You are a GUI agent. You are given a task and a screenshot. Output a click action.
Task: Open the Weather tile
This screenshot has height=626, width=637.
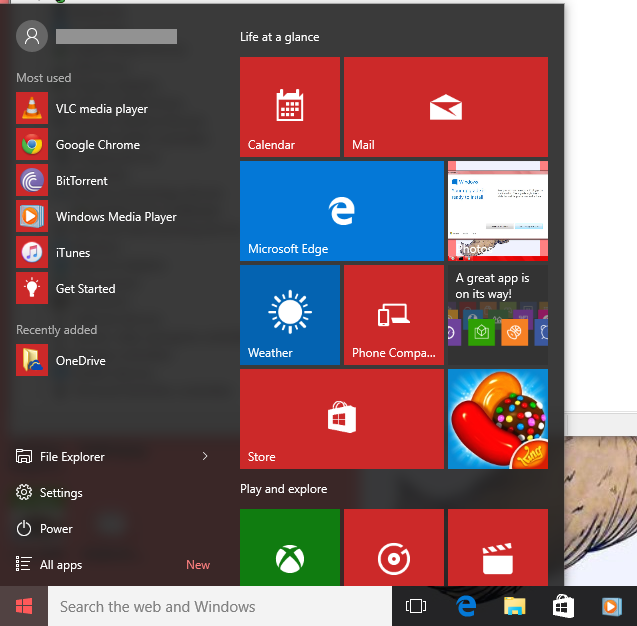tap(290, 315)
